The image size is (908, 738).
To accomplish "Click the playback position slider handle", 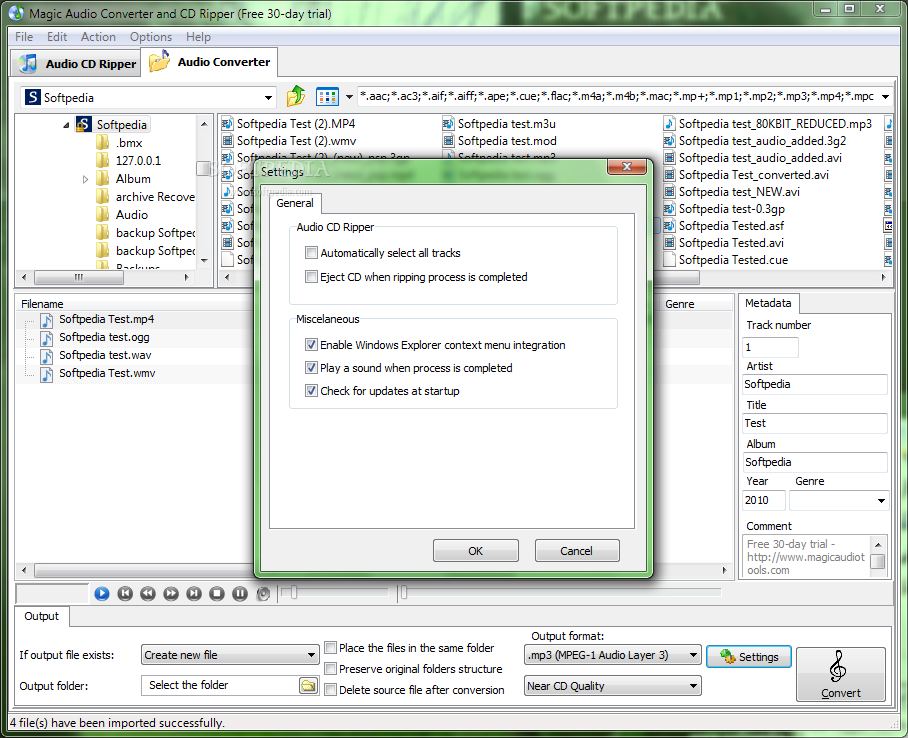I will (x=404, y=592).
